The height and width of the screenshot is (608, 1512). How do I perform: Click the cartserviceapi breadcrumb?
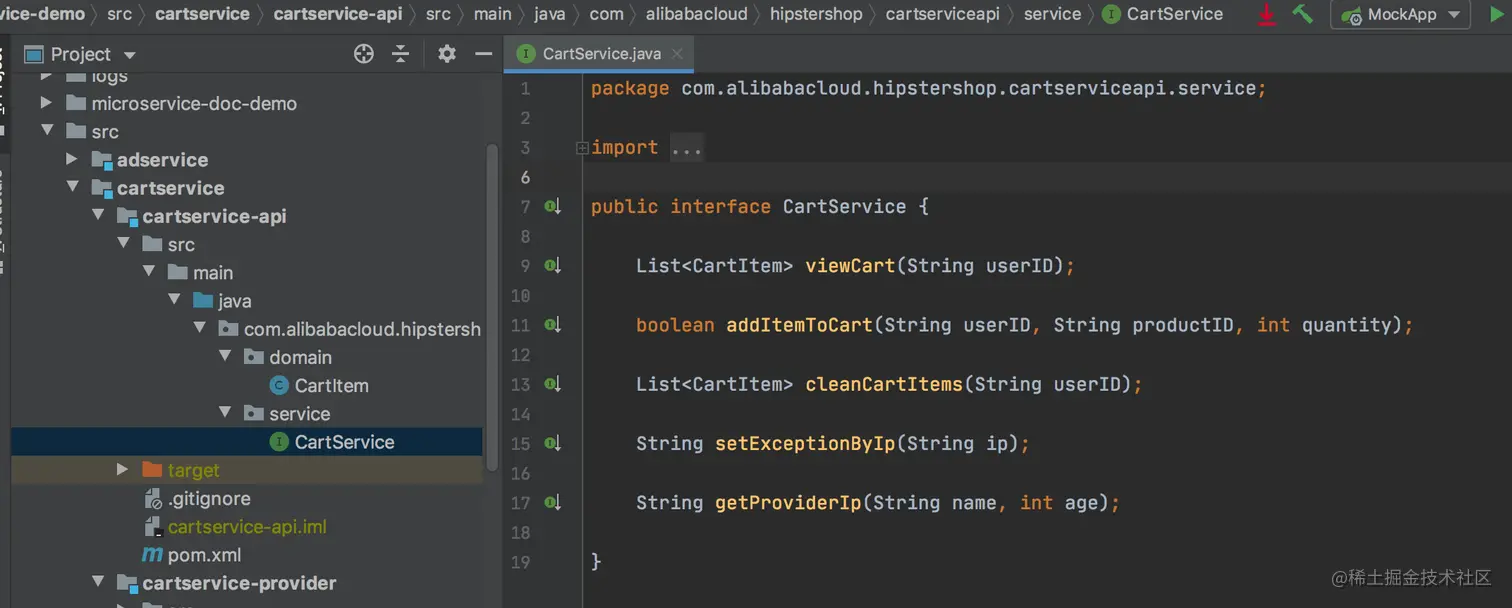(x=943, y=14)
